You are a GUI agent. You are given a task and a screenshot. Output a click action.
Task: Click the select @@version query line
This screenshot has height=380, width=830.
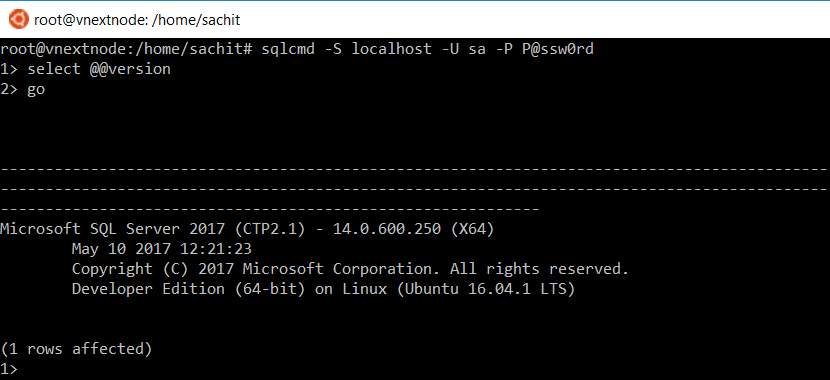[x=99, y=69]
